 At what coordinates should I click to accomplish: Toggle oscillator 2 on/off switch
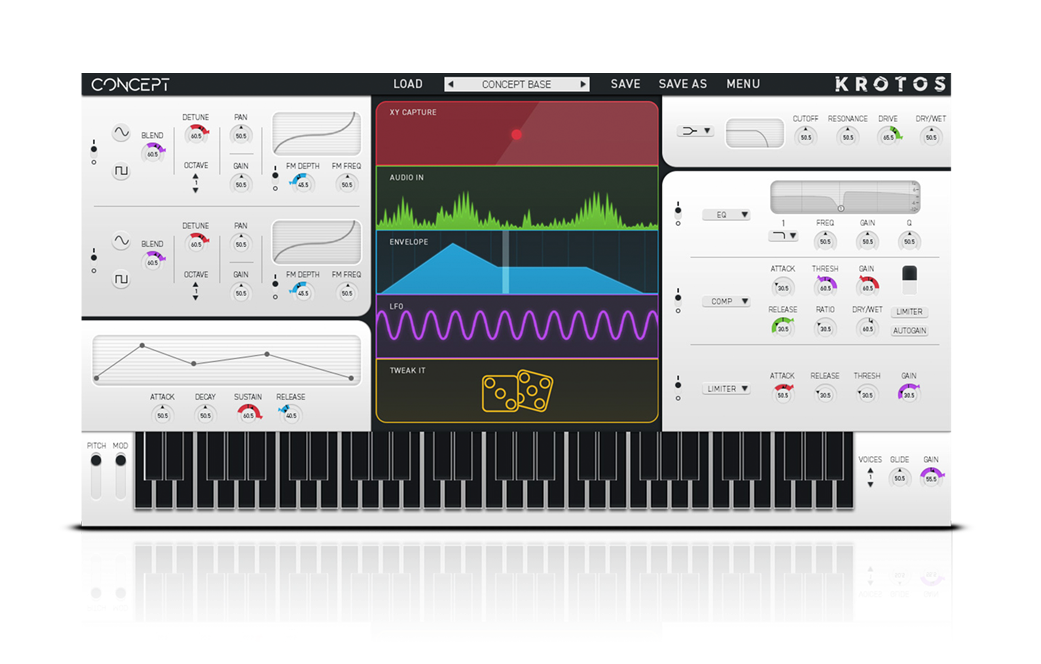pos(94,260)
